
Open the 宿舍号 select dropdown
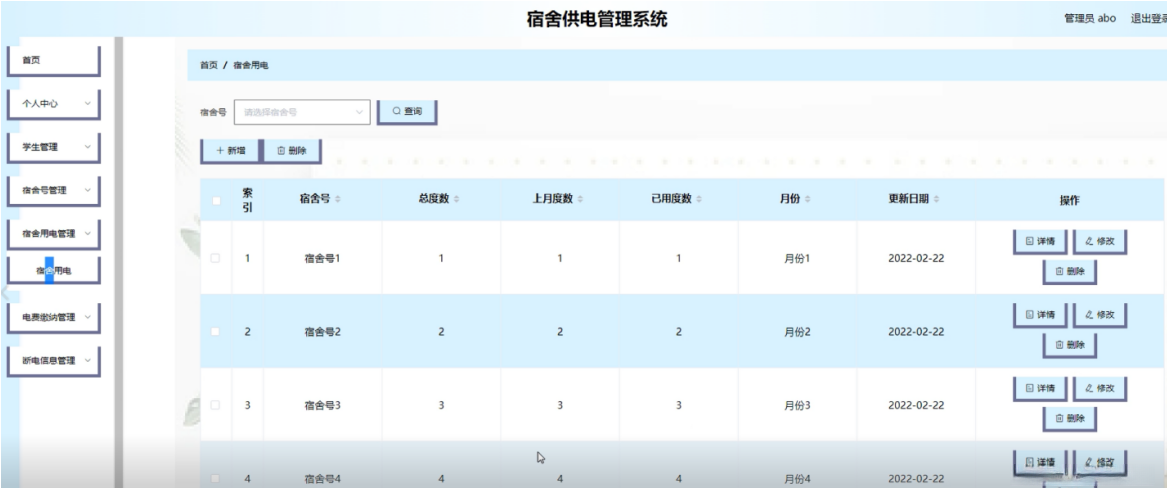tap(302, 112)
